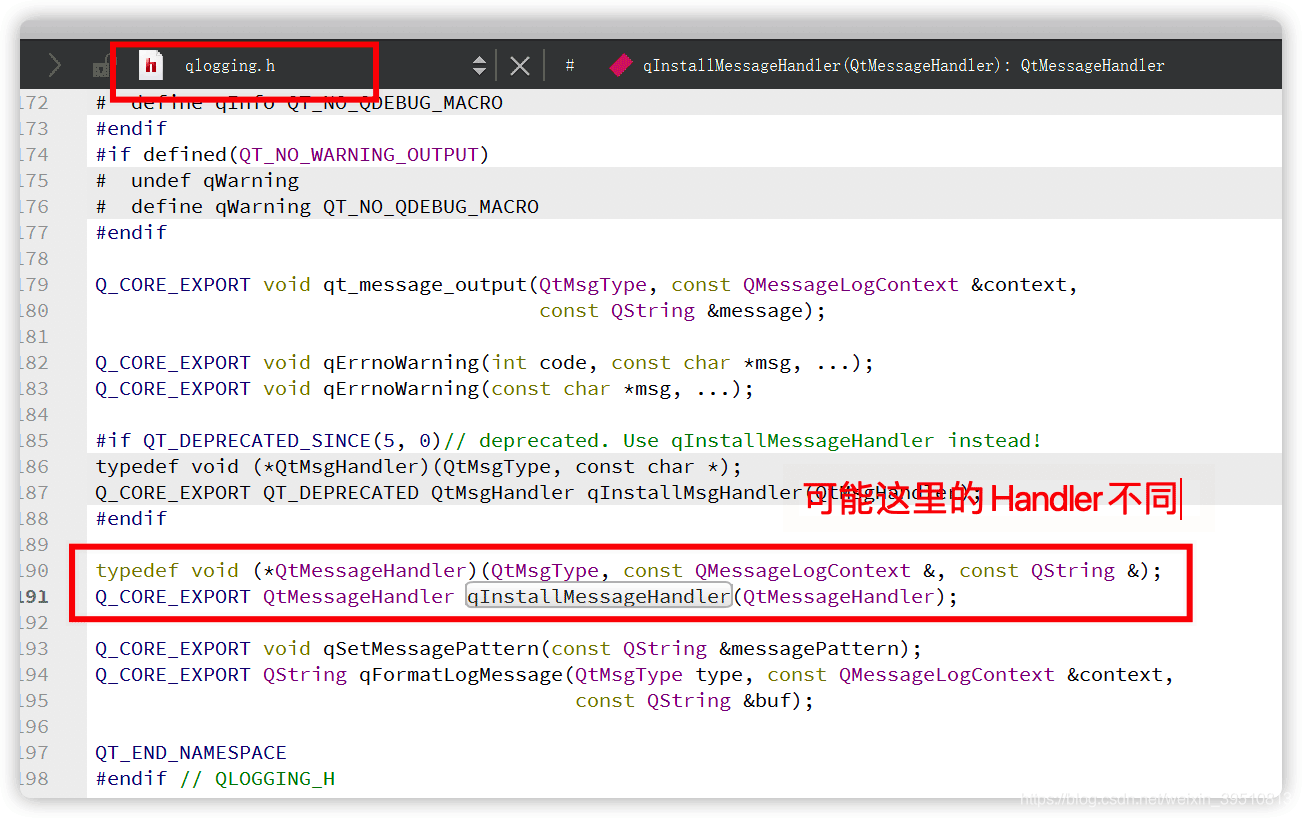The height and width of the screenshot is (818, 1302).
Task: Click QT_NO_QDEBUG_MACRO on line 176
Action: coord(431,207)
